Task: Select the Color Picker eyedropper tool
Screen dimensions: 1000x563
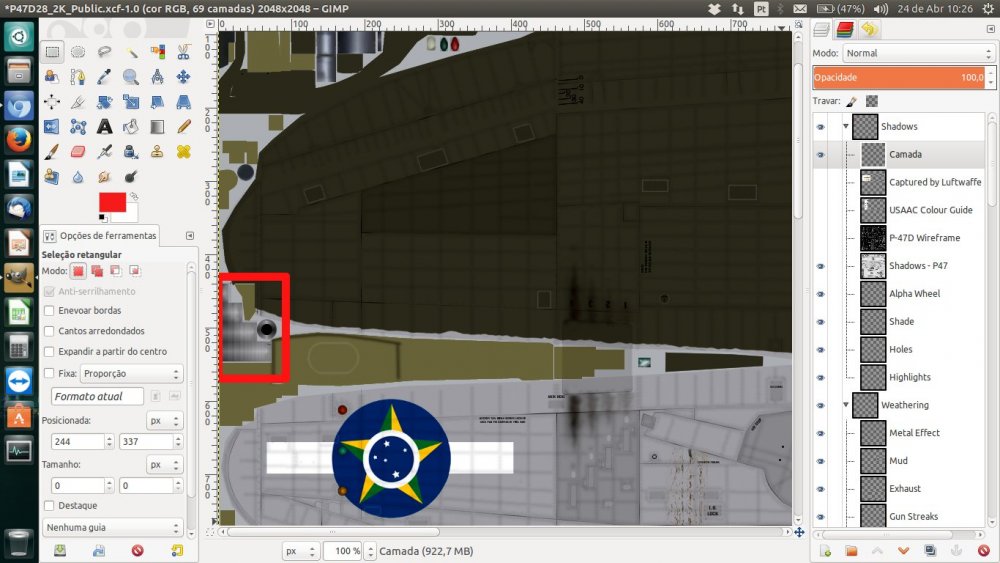Action: 105,77
